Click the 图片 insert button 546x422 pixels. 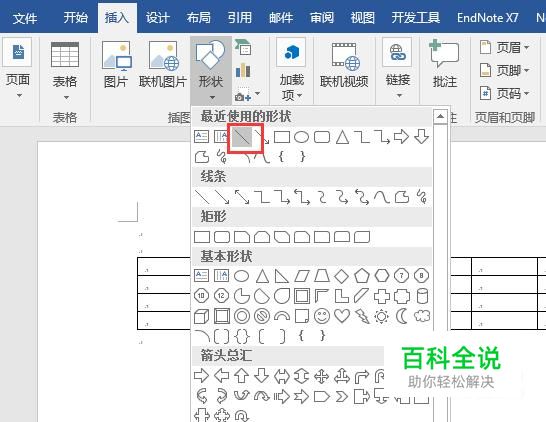click(116, 65)
